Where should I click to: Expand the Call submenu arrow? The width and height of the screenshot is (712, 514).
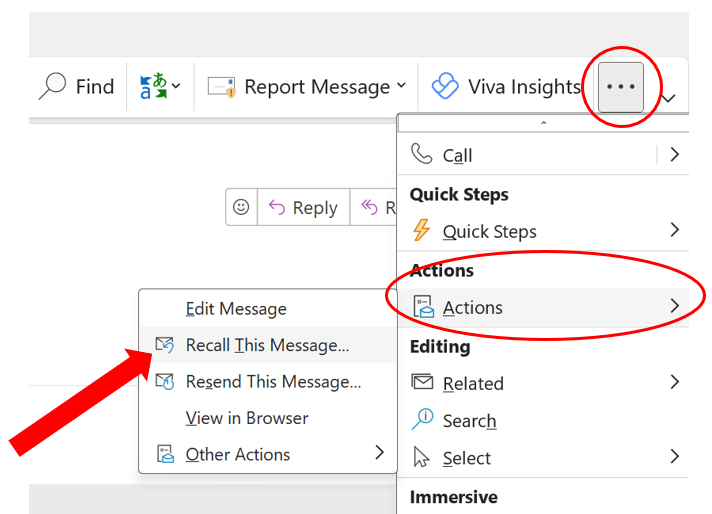coord(674,154)
